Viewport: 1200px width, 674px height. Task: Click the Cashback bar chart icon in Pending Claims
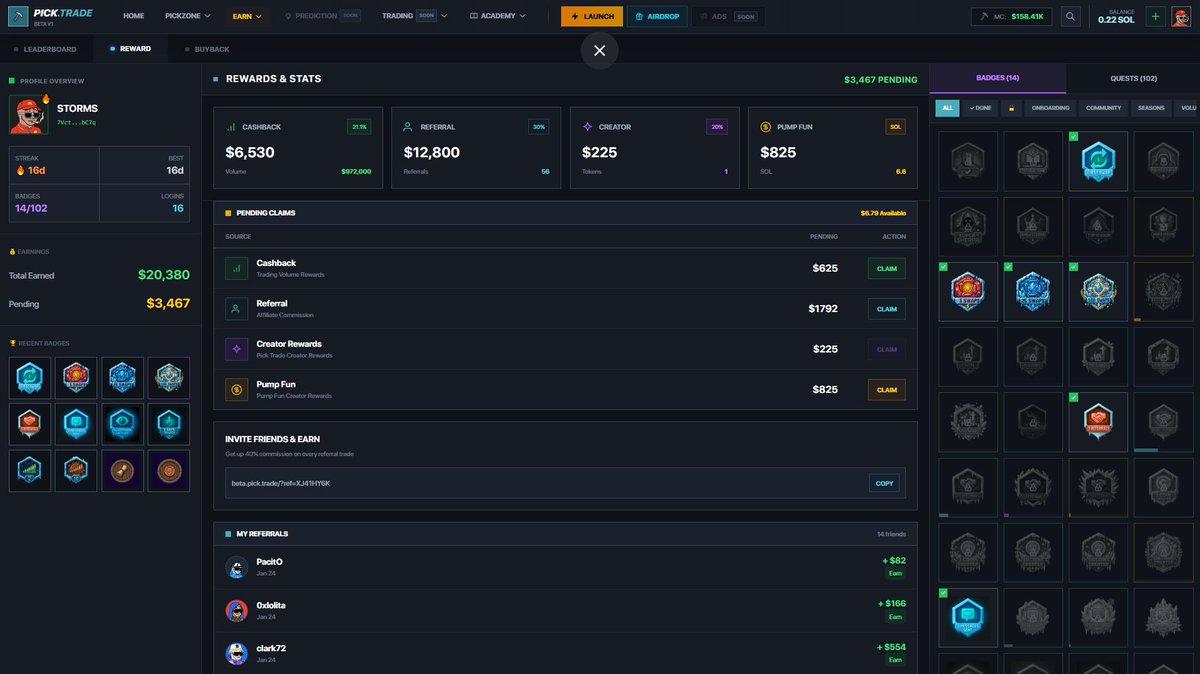point(236,268)
